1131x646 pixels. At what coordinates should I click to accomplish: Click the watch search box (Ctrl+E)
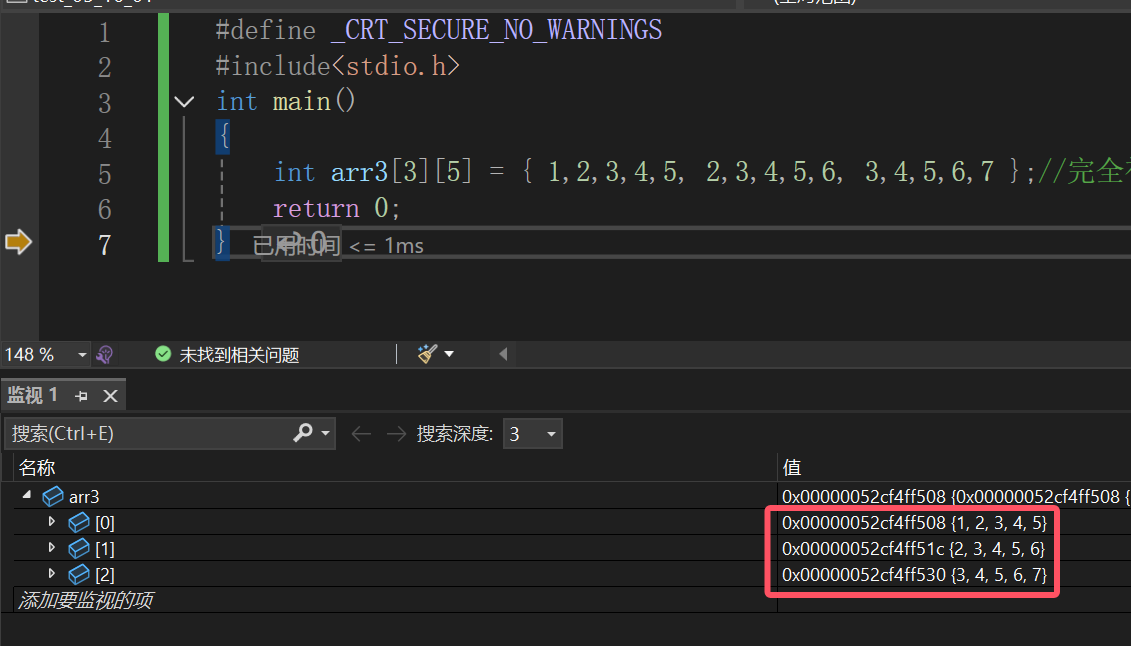pyautogui.click(x=148, y=433)
